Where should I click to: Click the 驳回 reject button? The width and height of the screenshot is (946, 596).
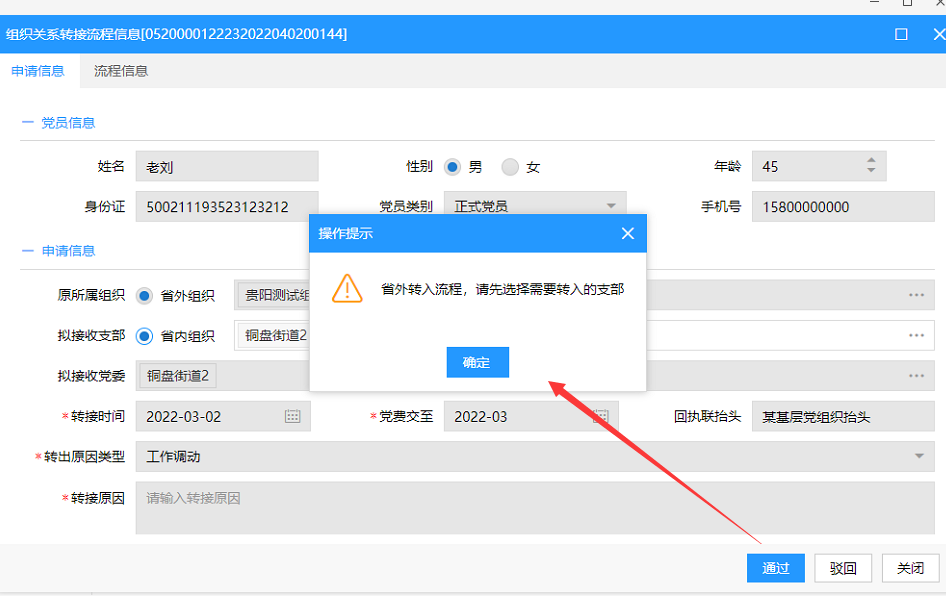coord(843,568)
